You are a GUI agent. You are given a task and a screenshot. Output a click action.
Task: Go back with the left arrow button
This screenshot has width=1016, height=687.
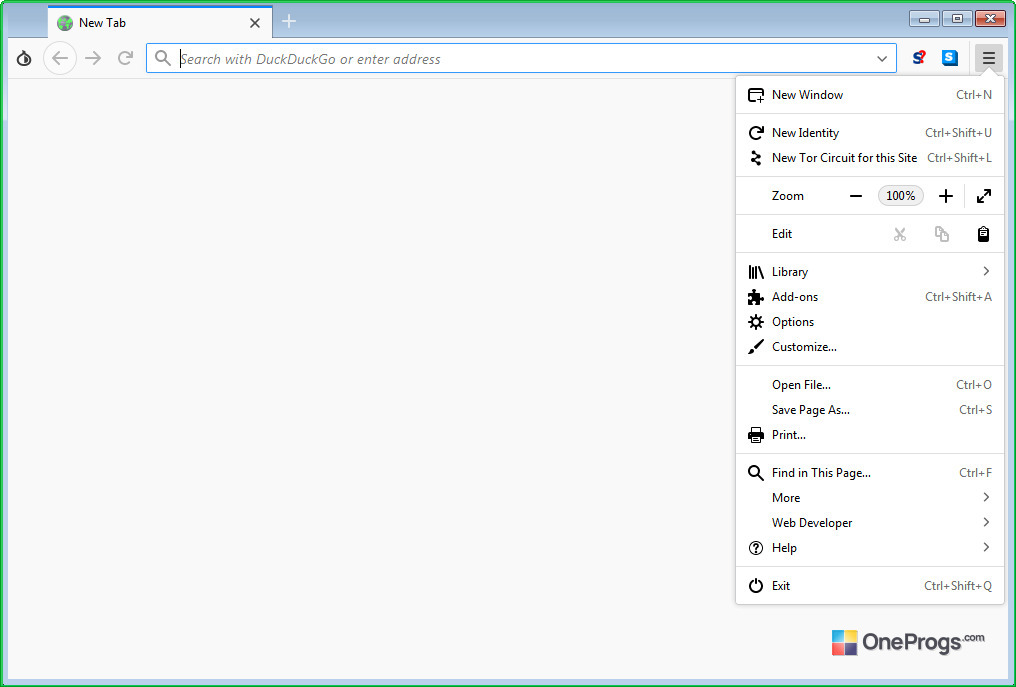click(60, 59)
